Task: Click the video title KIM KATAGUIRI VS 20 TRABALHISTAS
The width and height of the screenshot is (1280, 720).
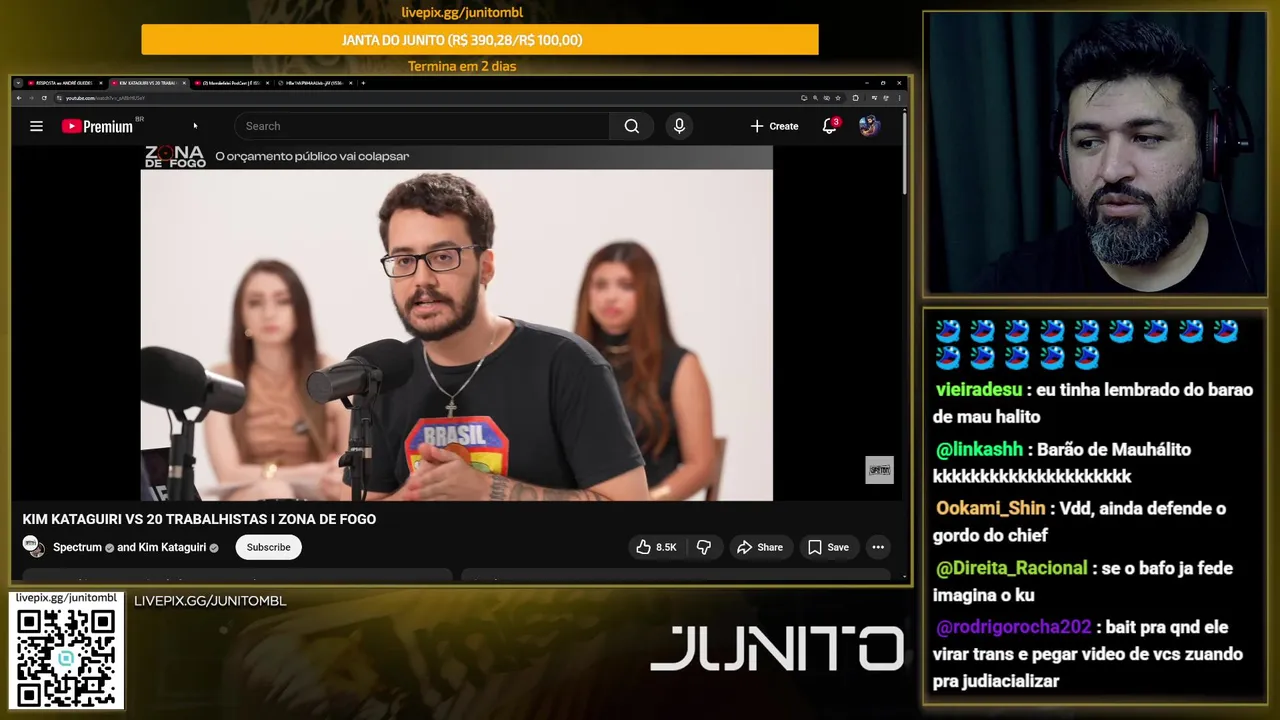Action: pyautogui.click(x=199, y=519)
